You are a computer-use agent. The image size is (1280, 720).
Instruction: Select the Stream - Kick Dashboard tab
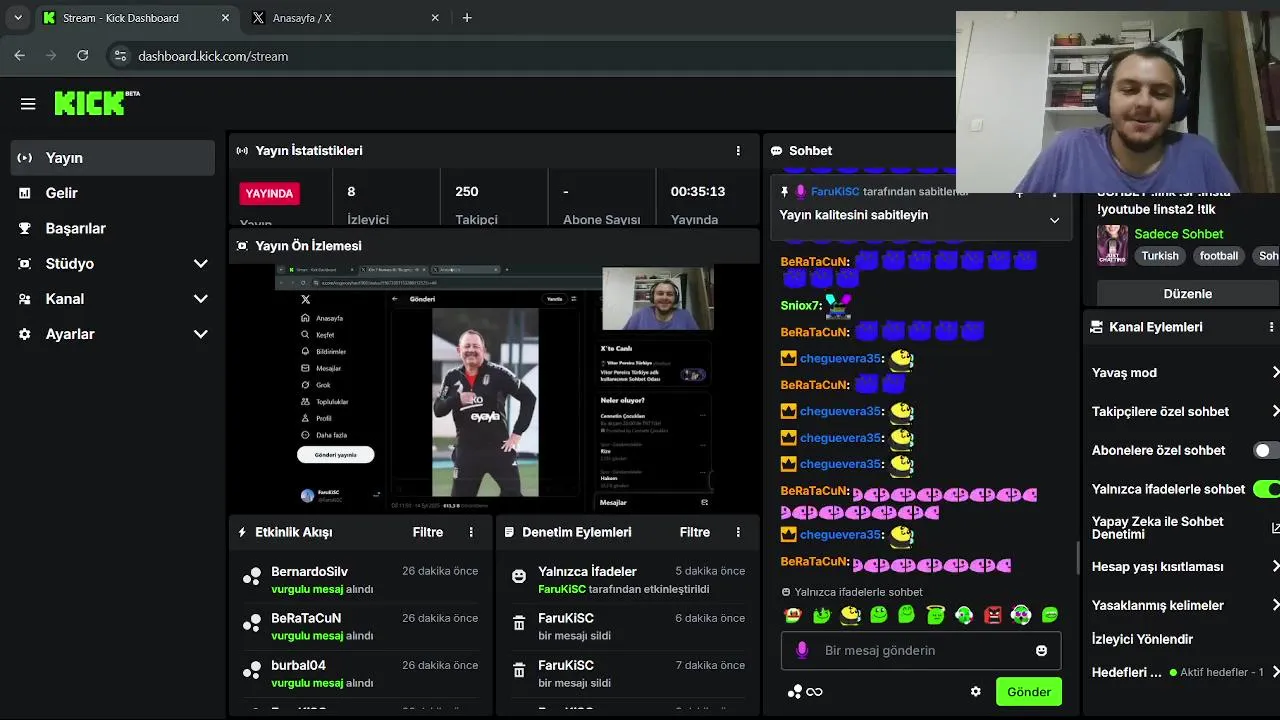coord(137,18)
